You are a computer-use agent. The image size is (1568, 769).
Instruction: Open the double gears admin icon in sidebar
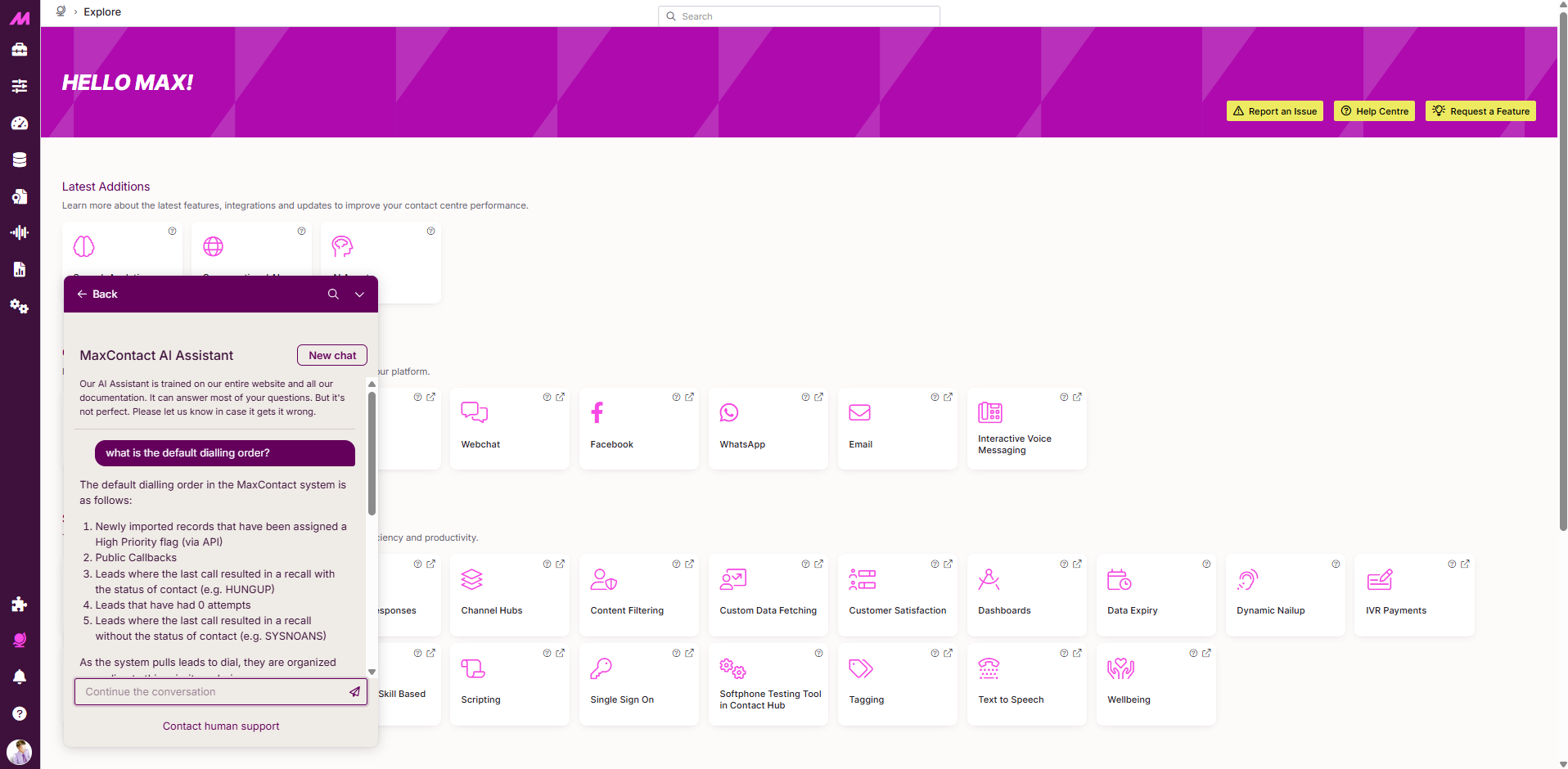[20, 306]
